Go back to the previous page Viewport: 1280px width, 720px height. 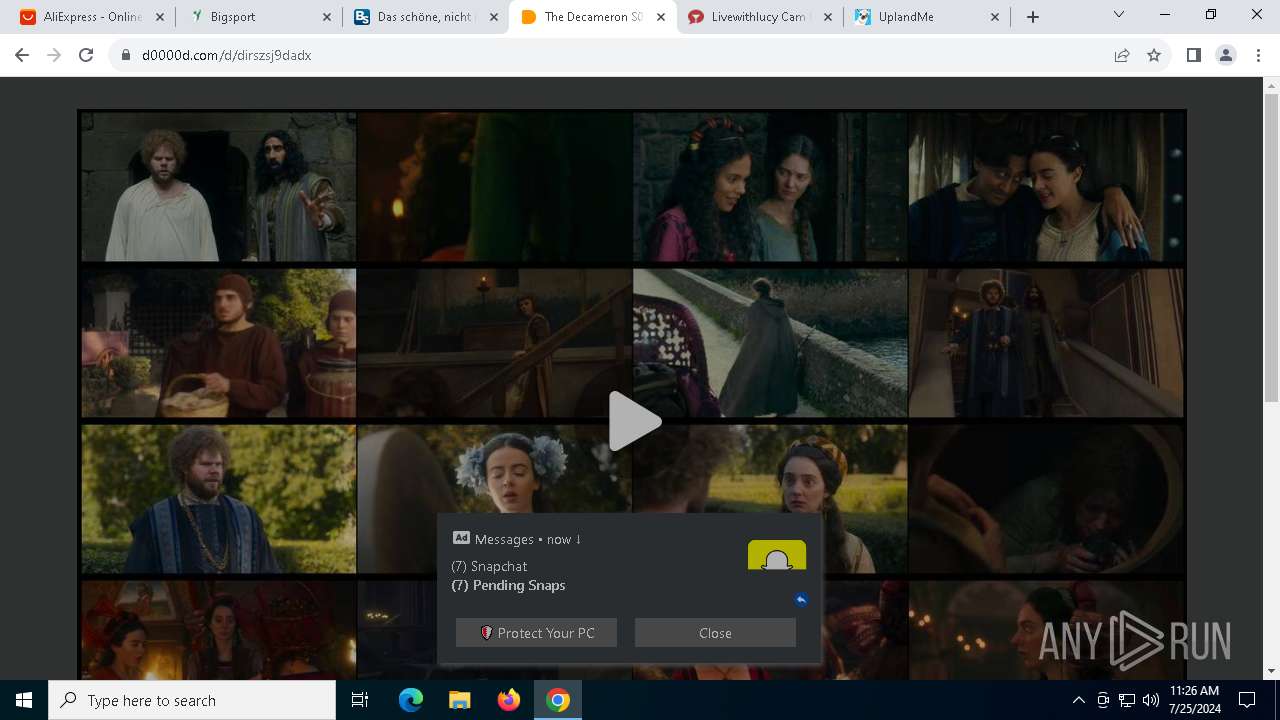(22, 56)
